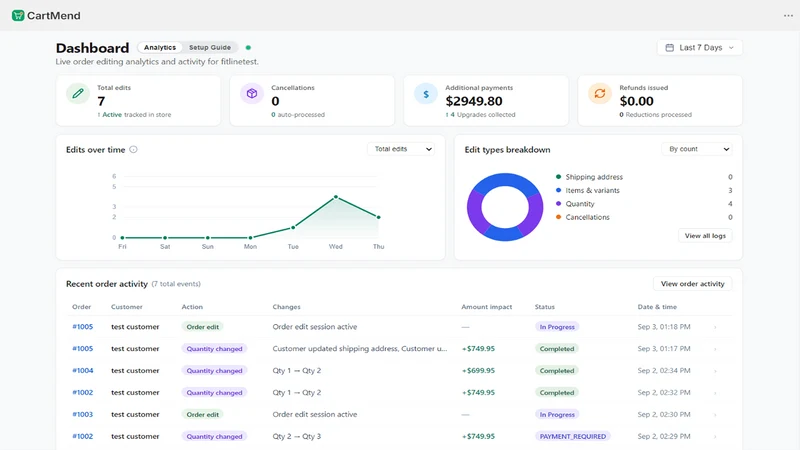Click the View order activity button
The height and width of the screenshot is (450, 800).
[x=692, y=284]
